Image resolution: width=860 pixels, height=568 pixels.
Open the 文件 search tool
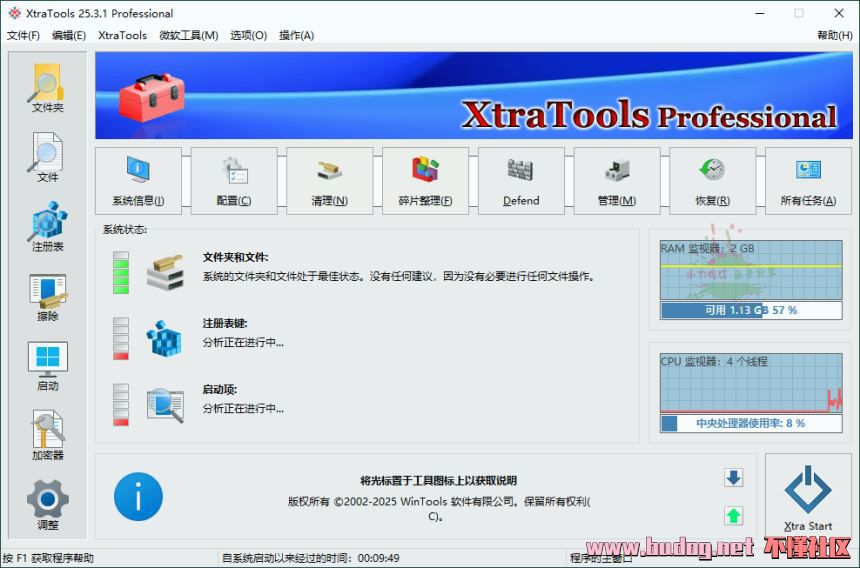(x=47, y=157)
